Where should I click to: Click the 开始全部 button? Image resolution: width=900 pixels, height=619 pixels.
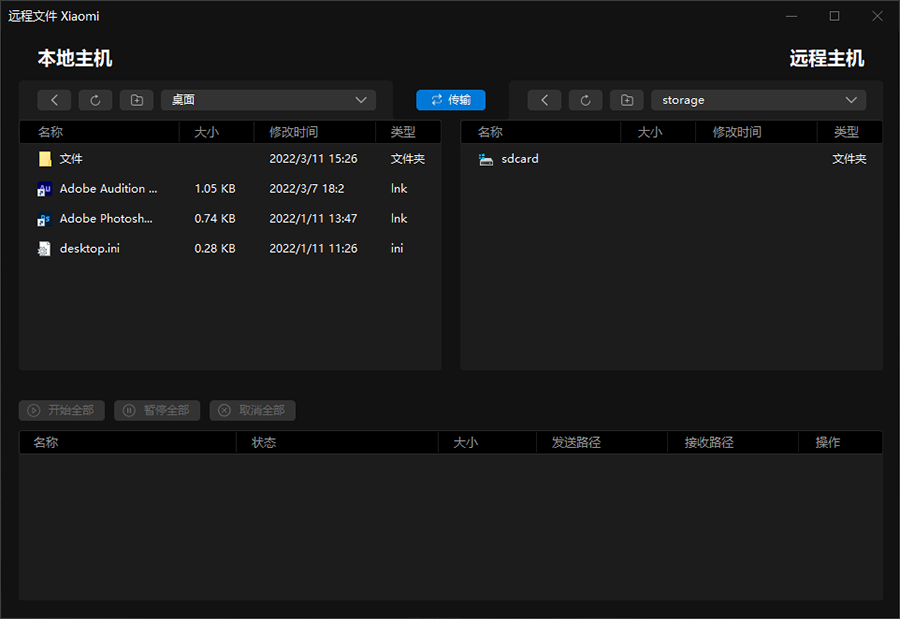click(62, 411)
